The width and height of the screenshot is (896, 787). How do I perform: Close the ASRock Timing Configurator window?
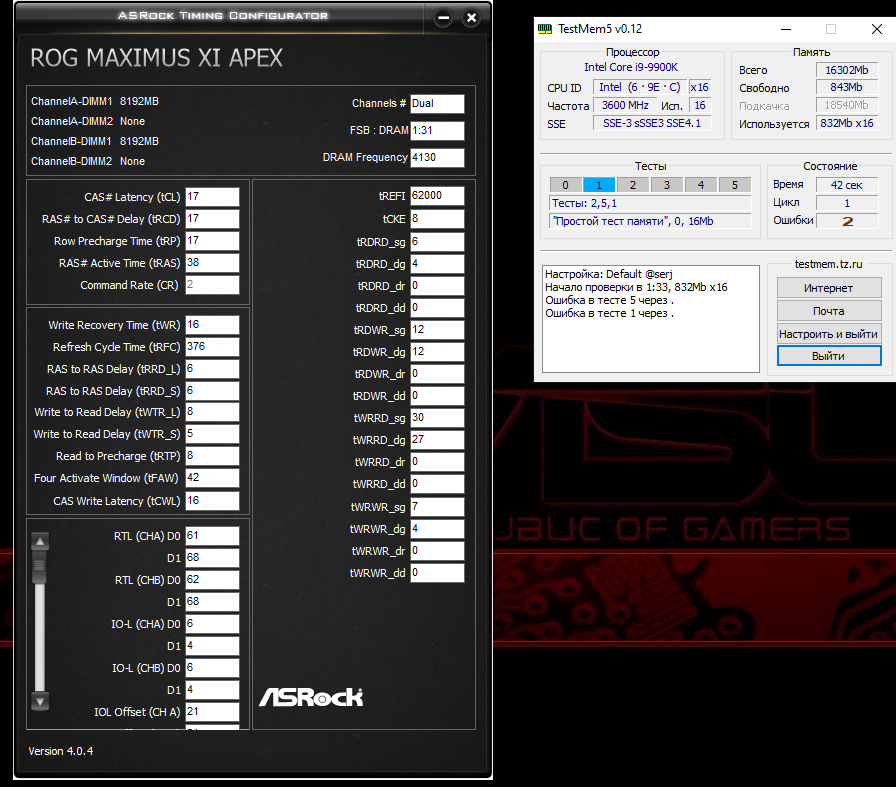(x=471, y=18)
